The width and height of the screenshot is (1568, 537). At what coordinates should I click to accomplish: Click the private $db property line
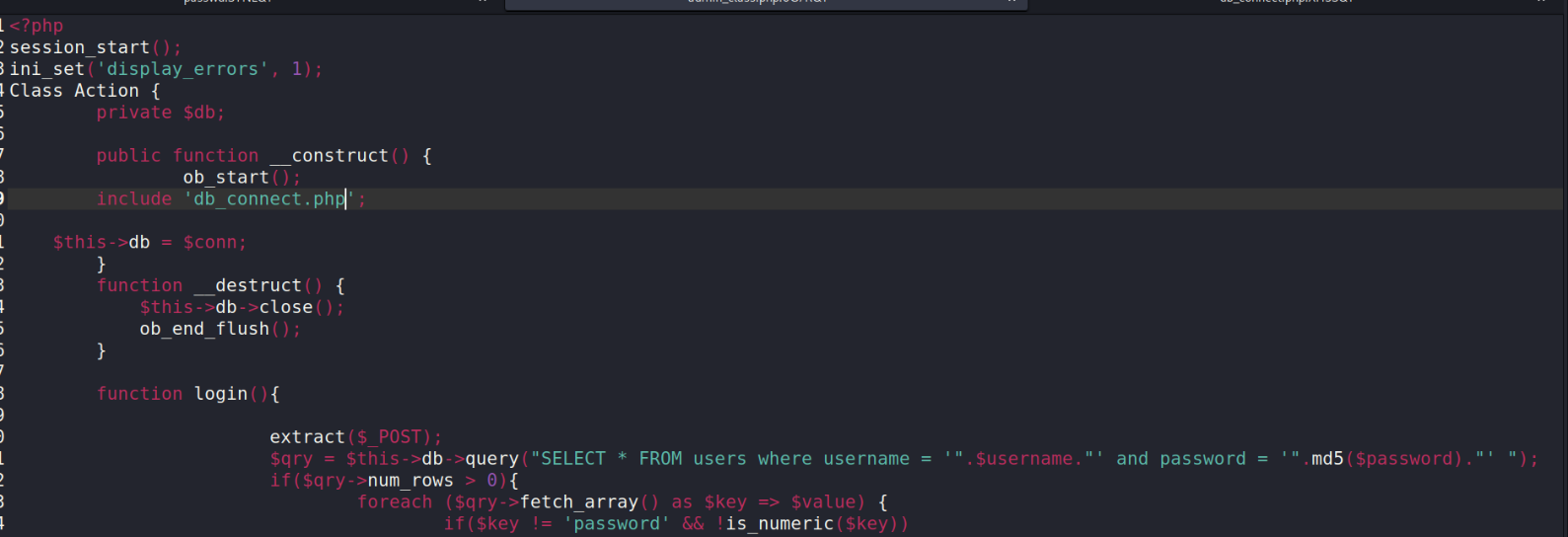(x=160, y=113)
